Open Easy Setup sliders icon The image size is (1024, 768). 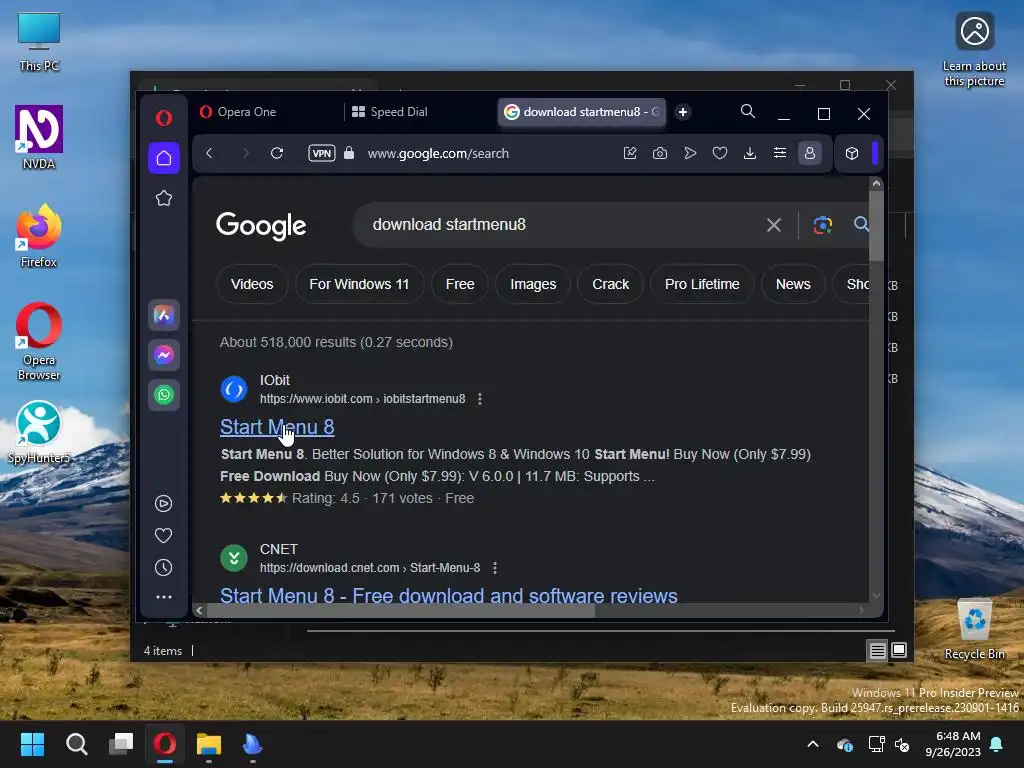click(x=780, y=153)
